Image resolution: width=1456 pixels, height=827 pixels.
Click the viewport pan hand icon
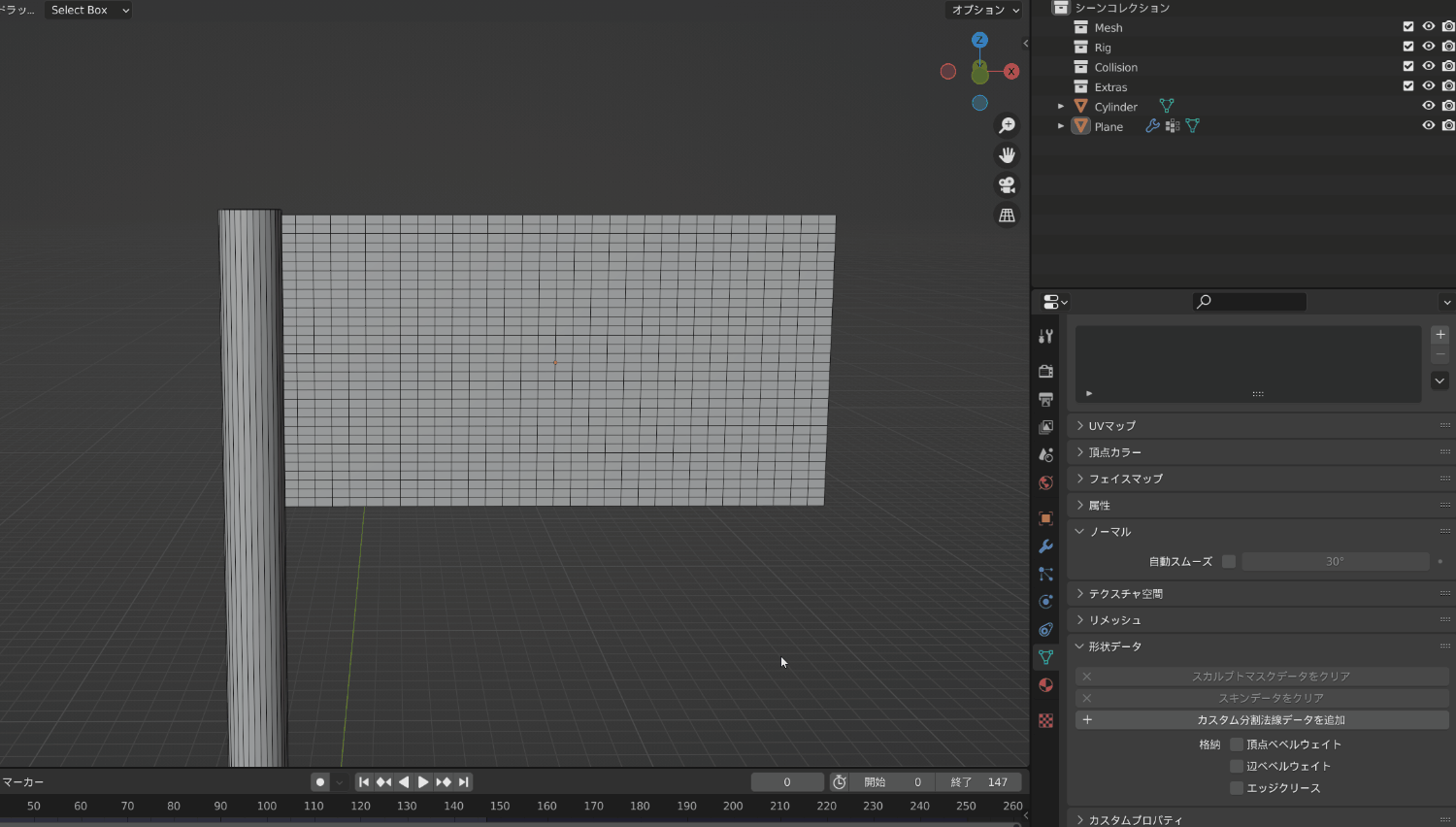(x=1007, y=155)
